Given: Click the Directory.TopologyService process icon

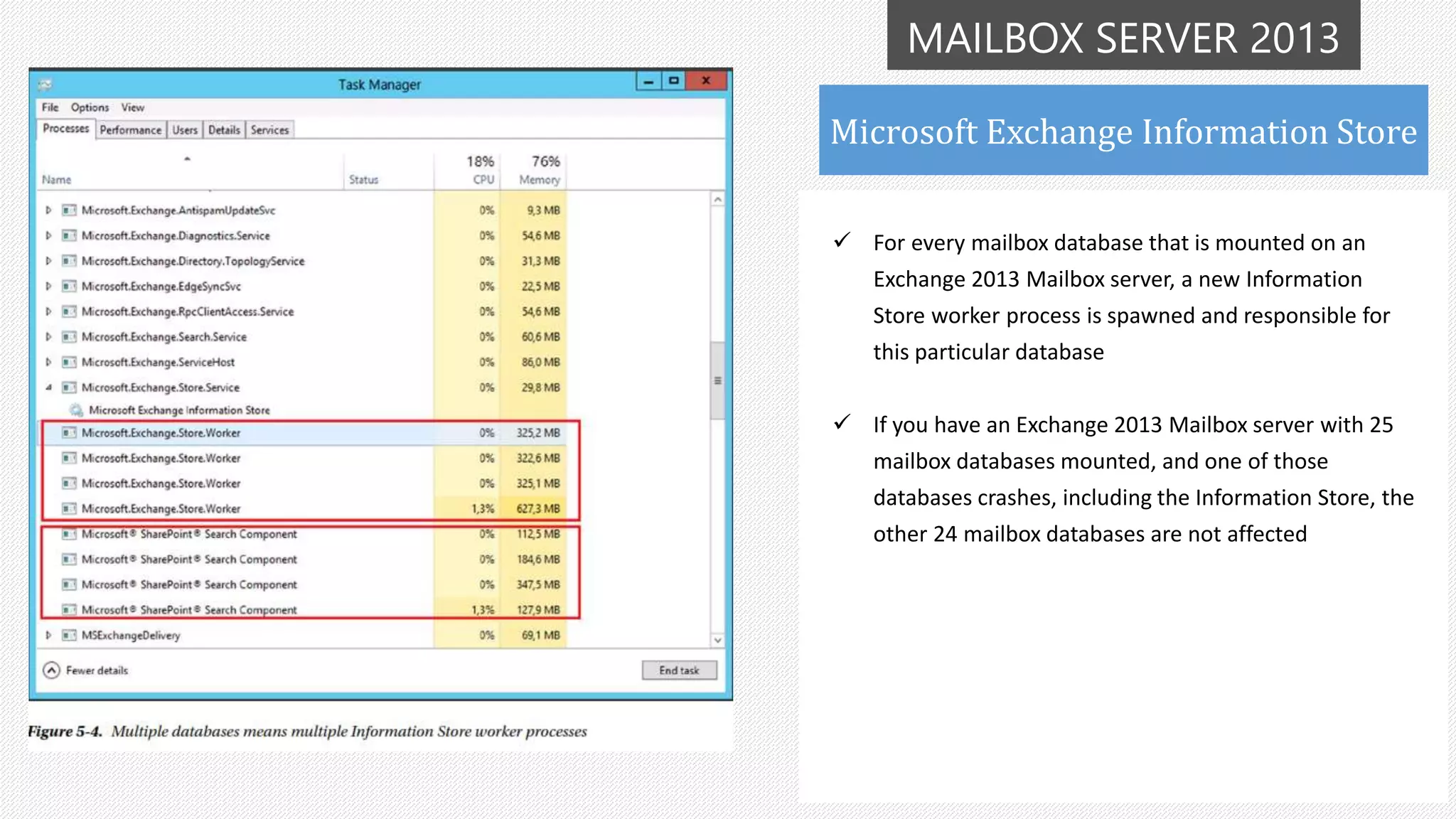Looking at the screenshot, I should [69, 261].
